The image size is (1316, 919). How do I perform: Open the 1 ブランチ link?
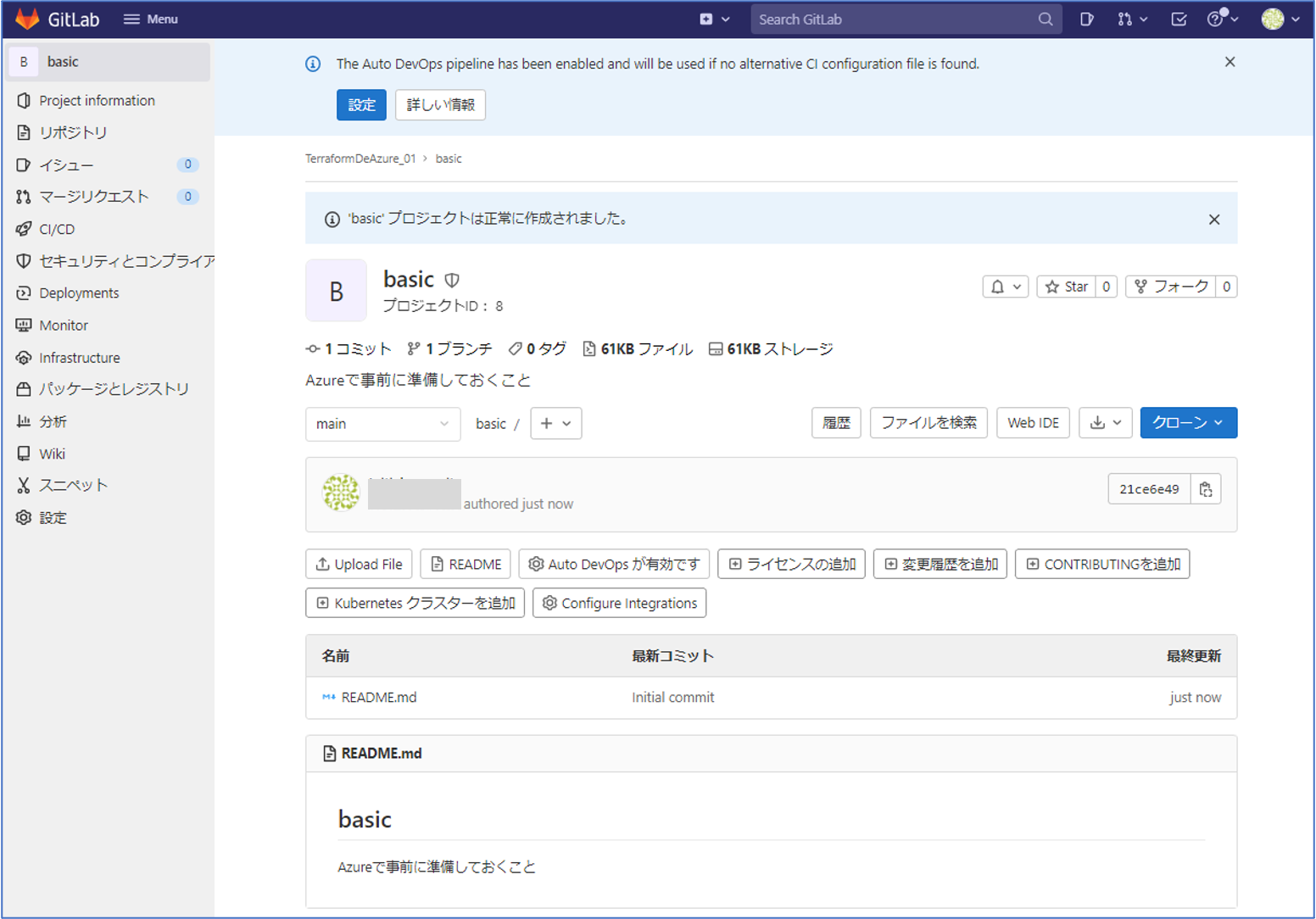pyautogui.click(x=449, y=349)
